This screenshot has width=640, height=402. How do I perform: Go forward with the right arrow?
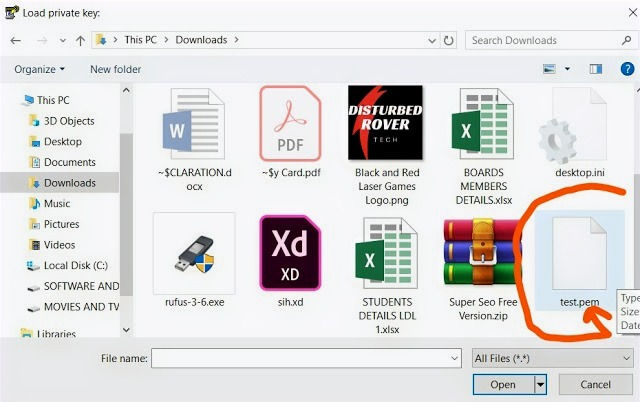(x=42, y=40)
